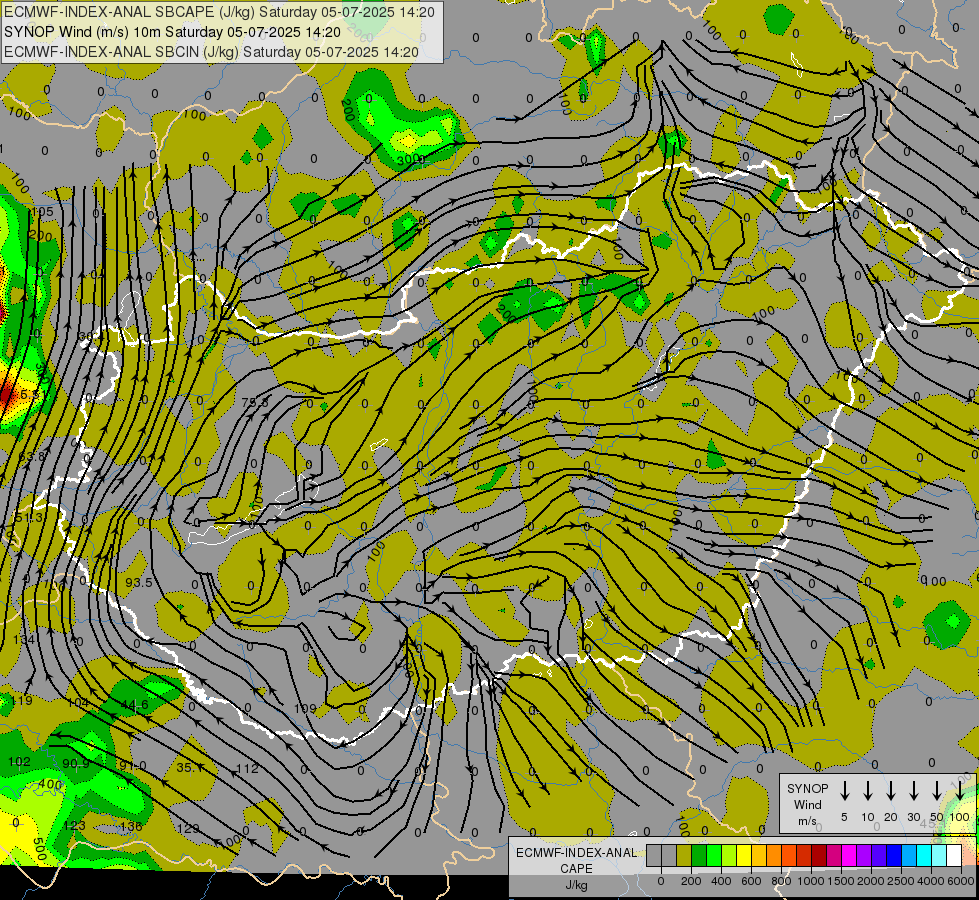Click the '109' value on the map
This screenshot has width=979, height=900.
coord(305,709)
